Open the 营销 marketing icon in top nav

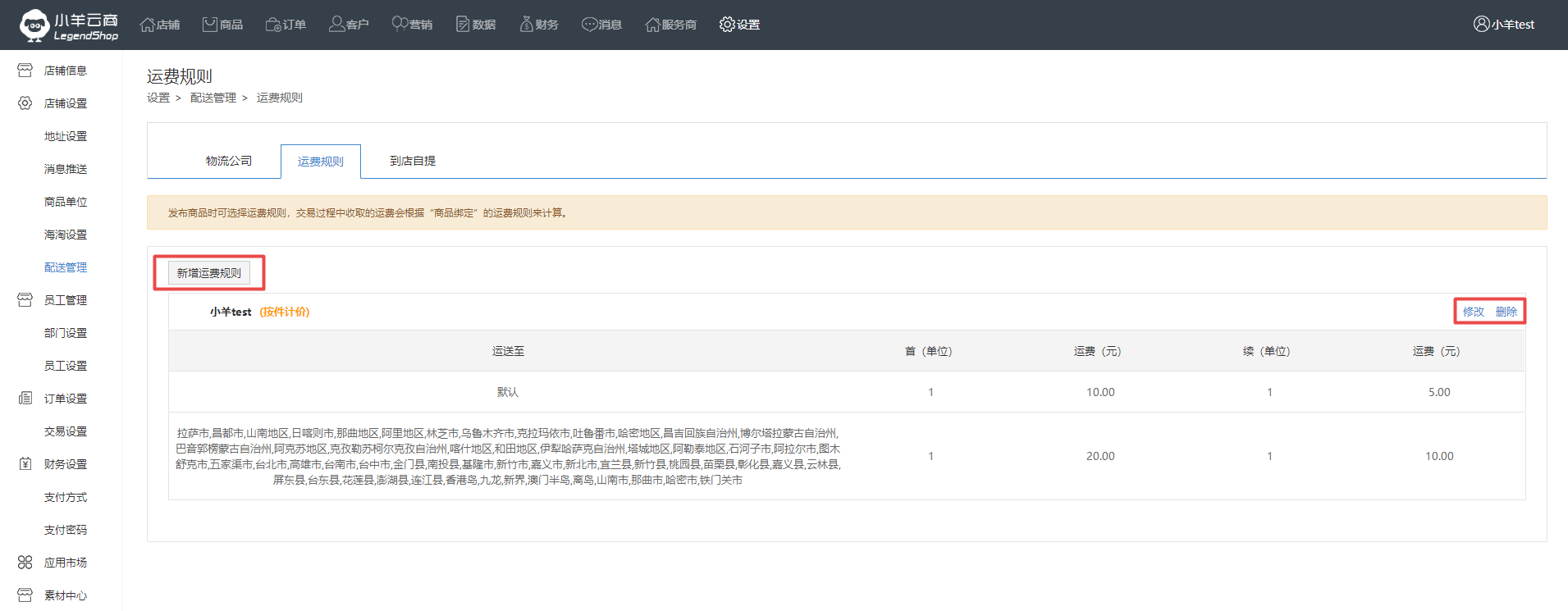400,25
